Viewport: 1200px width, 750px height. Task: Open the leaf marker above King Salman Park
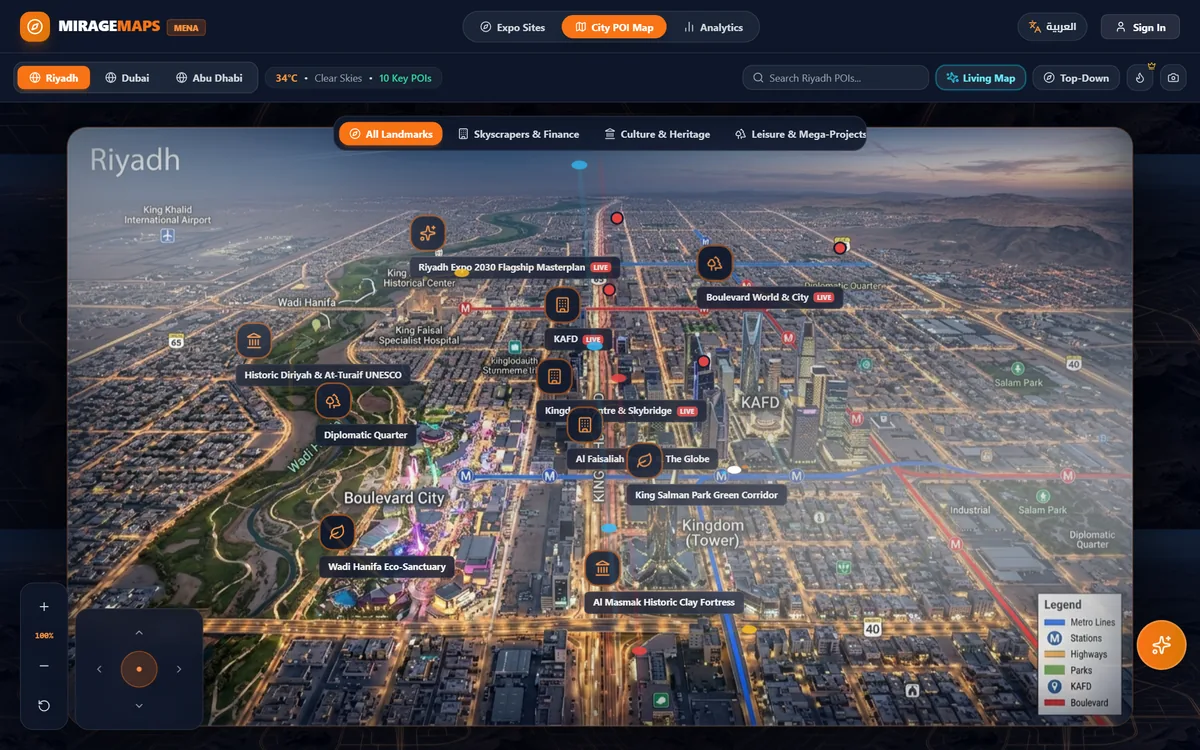coord(645,460)
